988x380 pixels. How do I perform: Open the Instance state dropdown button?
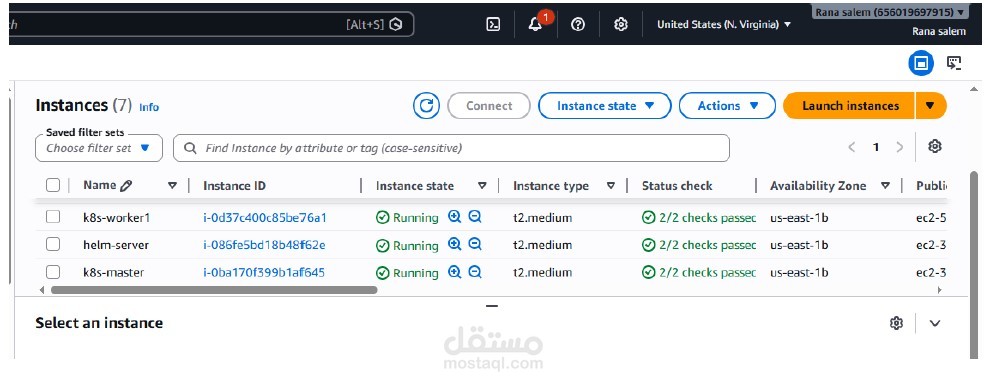coord(605,106)
